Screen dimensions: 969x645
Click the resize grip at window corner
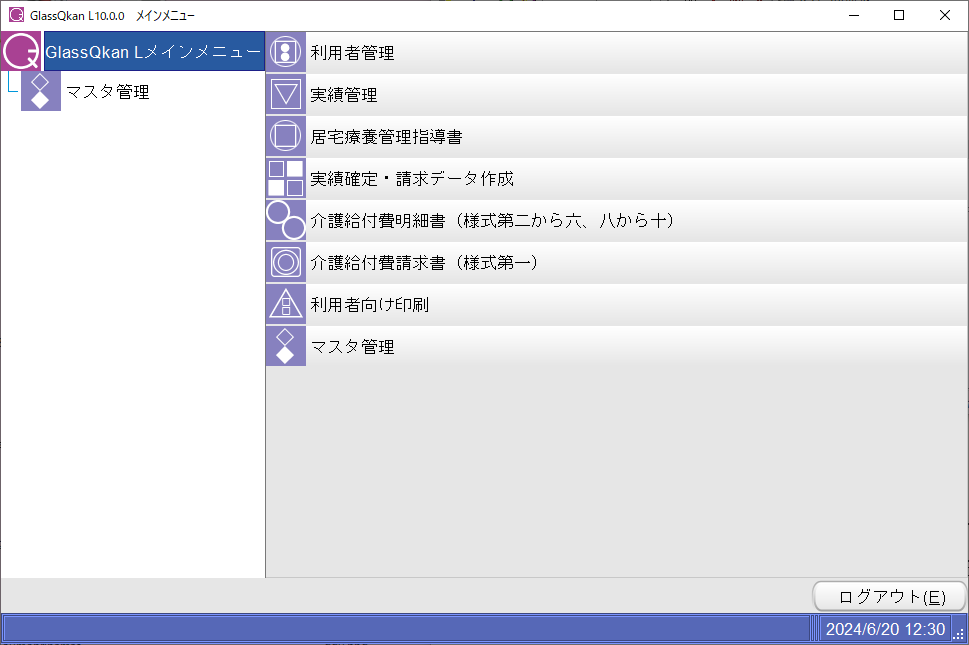958,634
